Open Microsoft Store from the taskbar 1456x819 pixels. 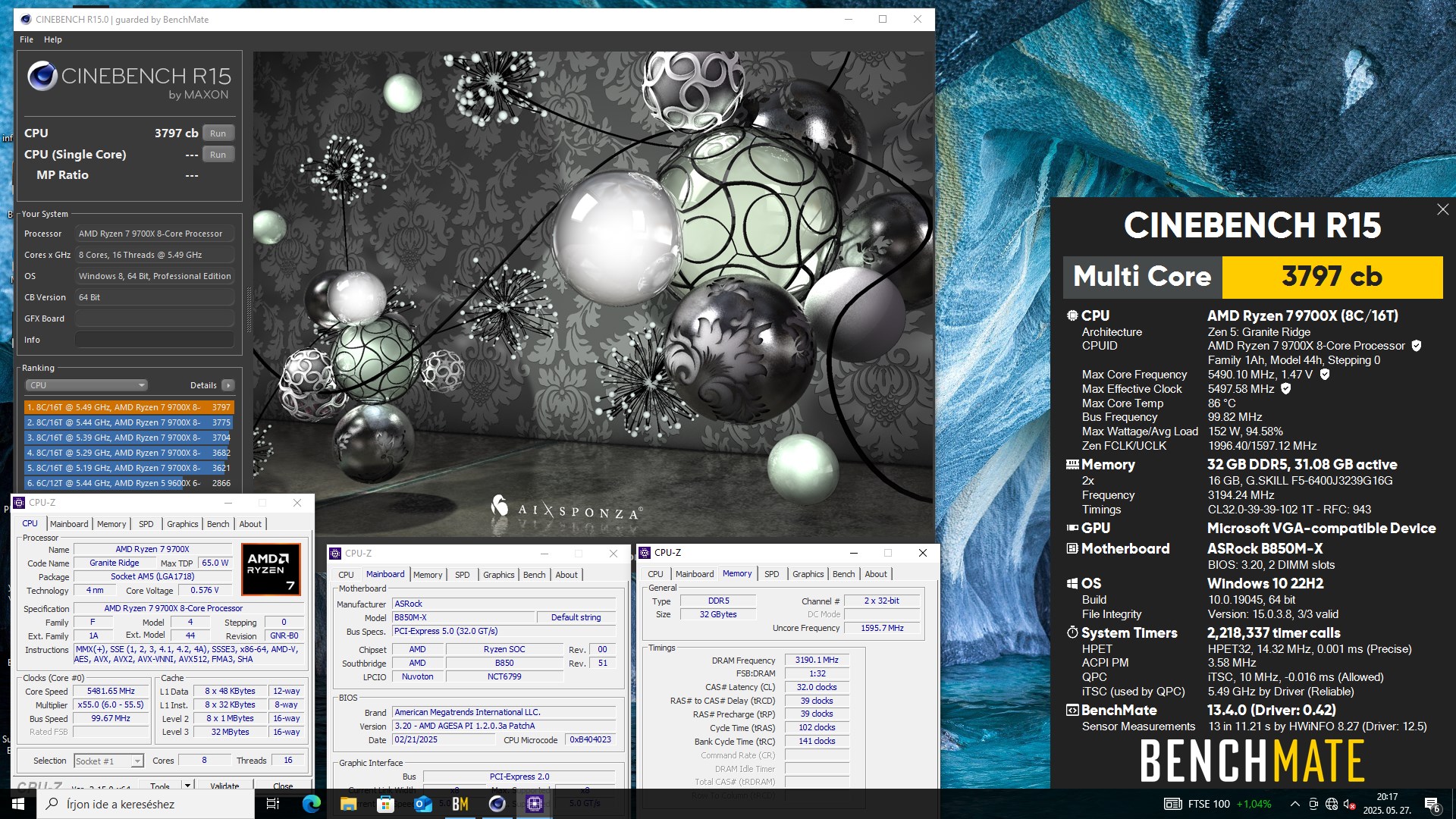pyautogui.click(x=385, y=804)
